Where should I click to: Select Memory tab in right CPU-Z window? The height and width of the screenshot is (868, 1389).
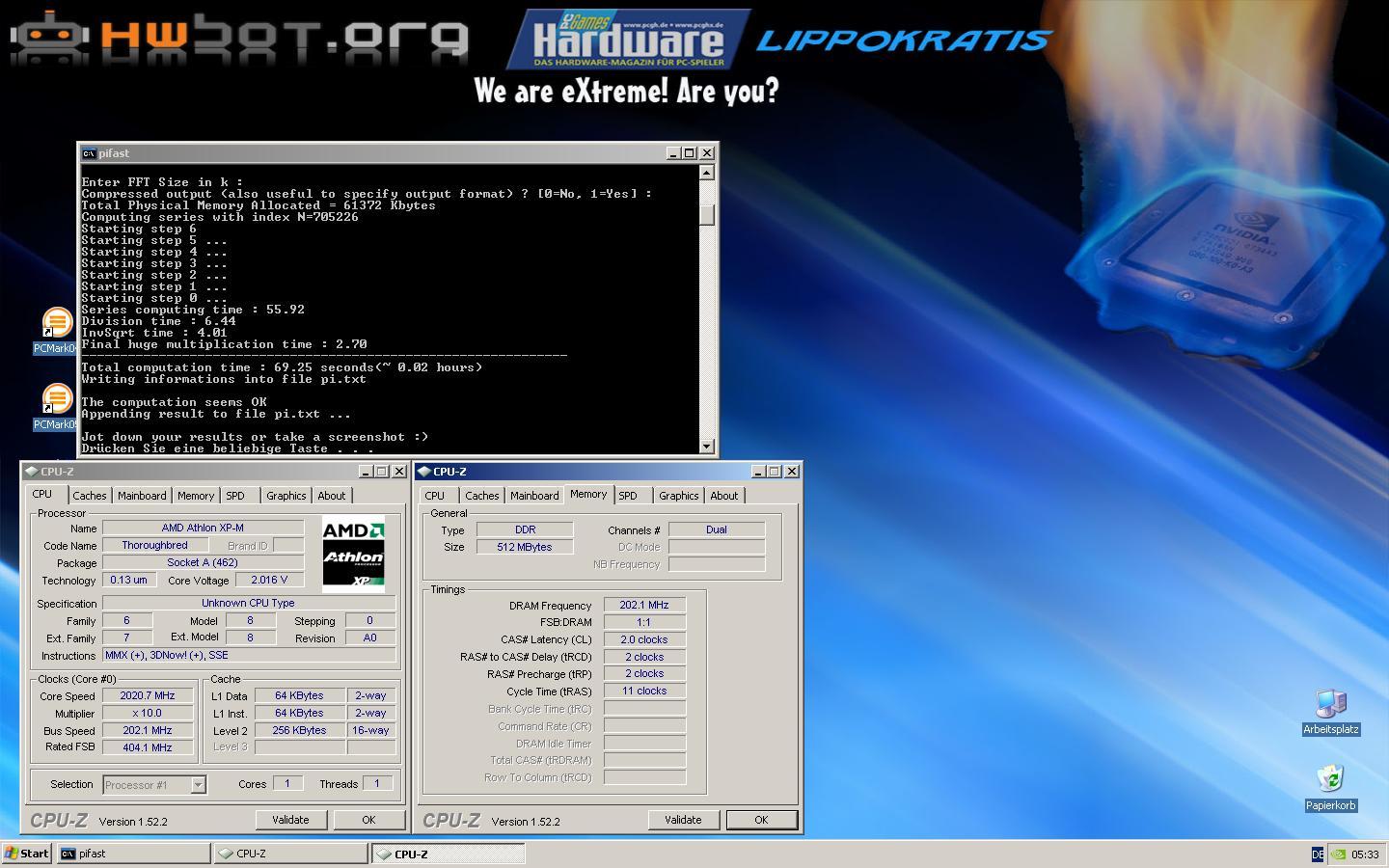click(x=588, y=494)
